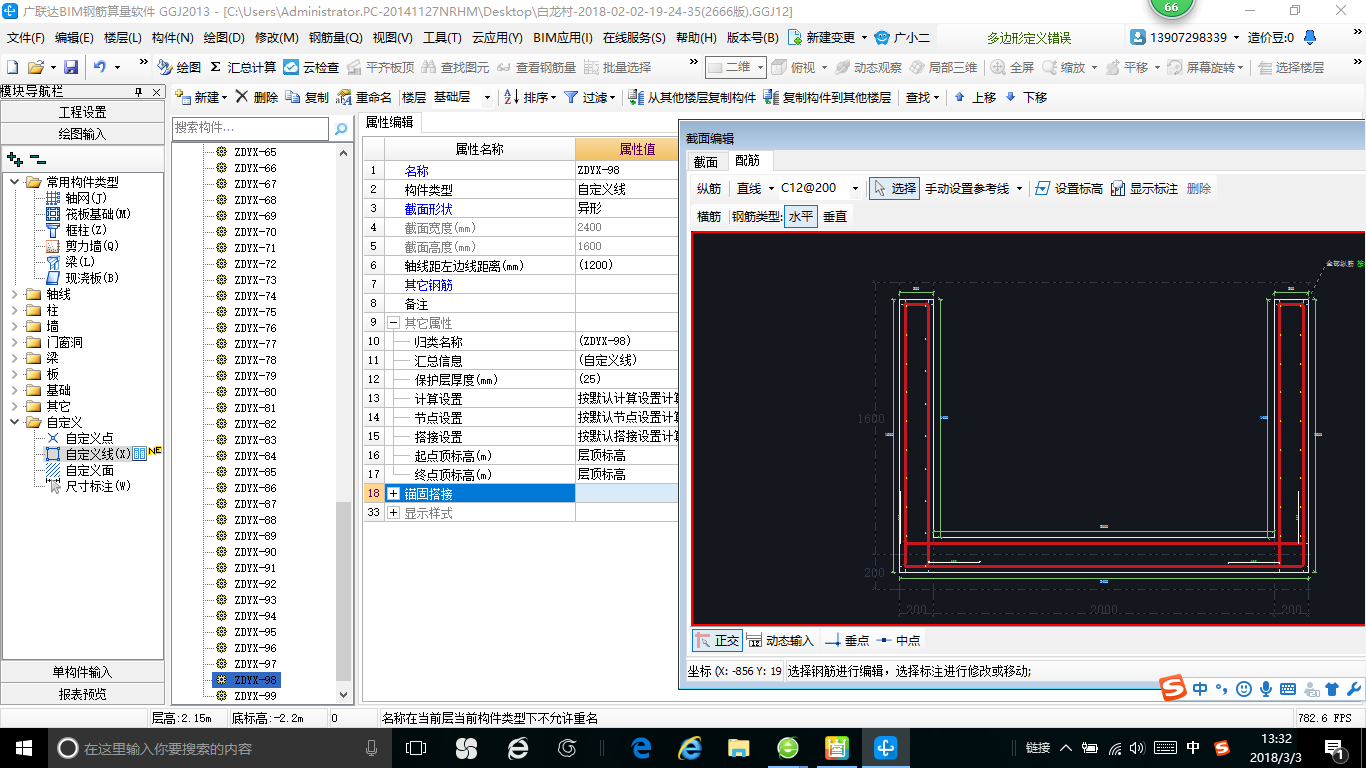This screenshot has width=1366, height=768.
Task: Open the 单构件输入 panel
Action: 82,672
